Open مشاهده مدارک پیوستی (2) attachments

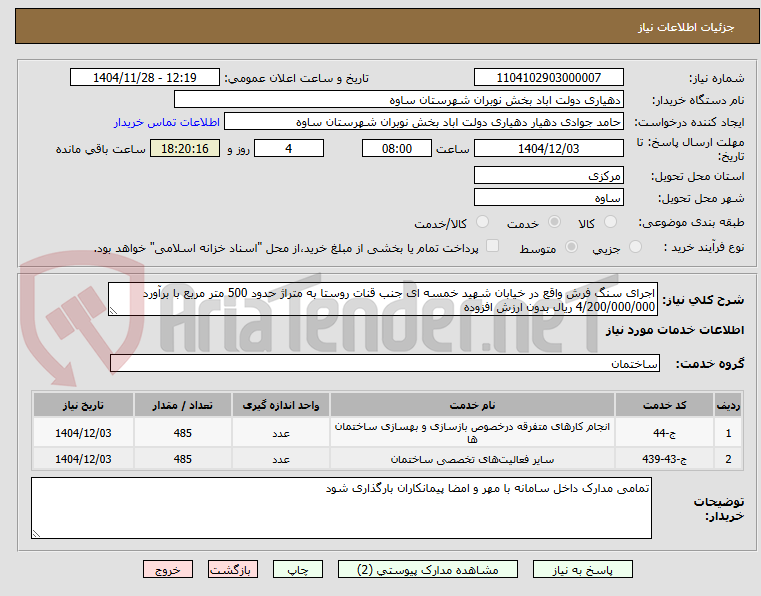(428, 569)
